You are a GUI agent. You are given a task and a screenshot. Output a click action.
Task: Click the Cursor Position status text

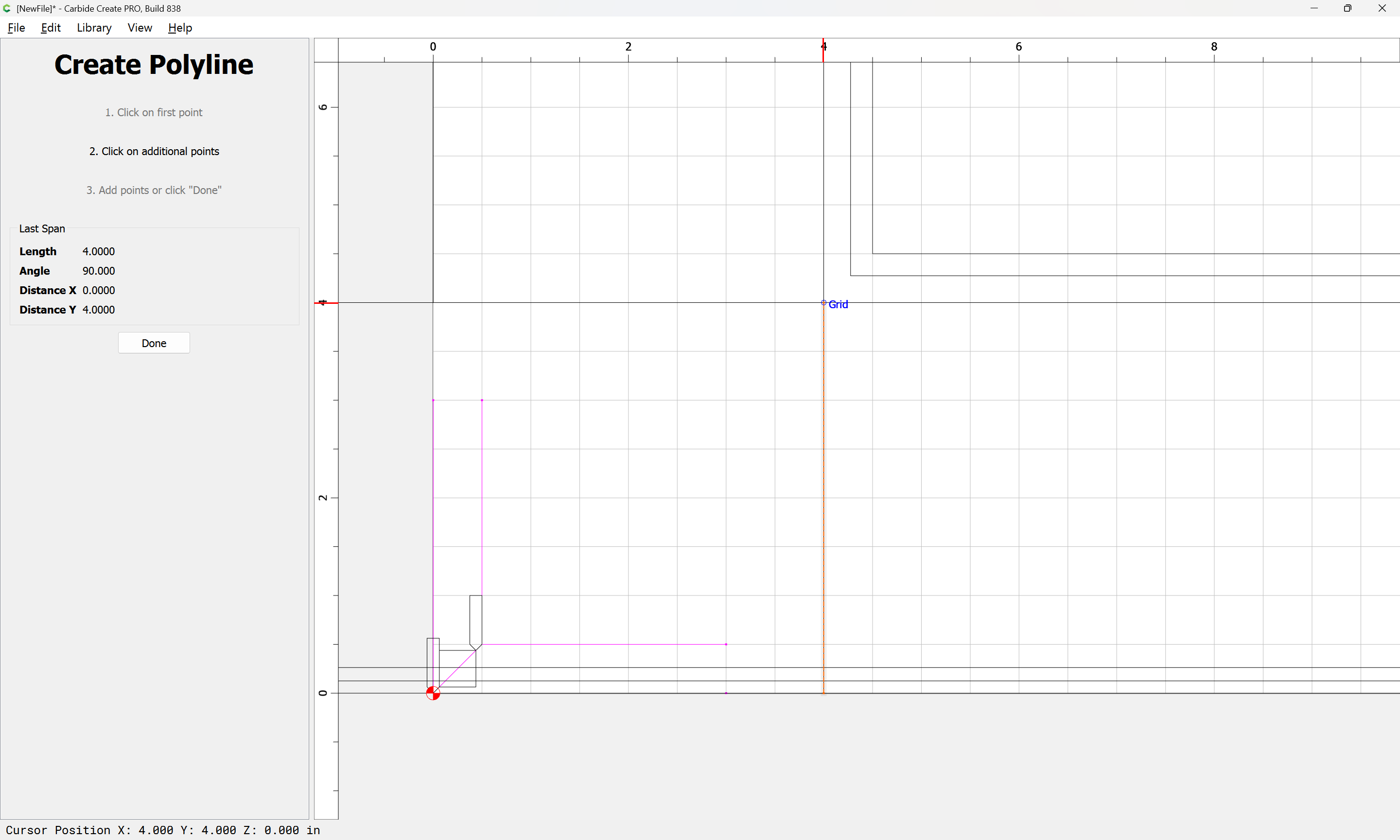[163, 830]
